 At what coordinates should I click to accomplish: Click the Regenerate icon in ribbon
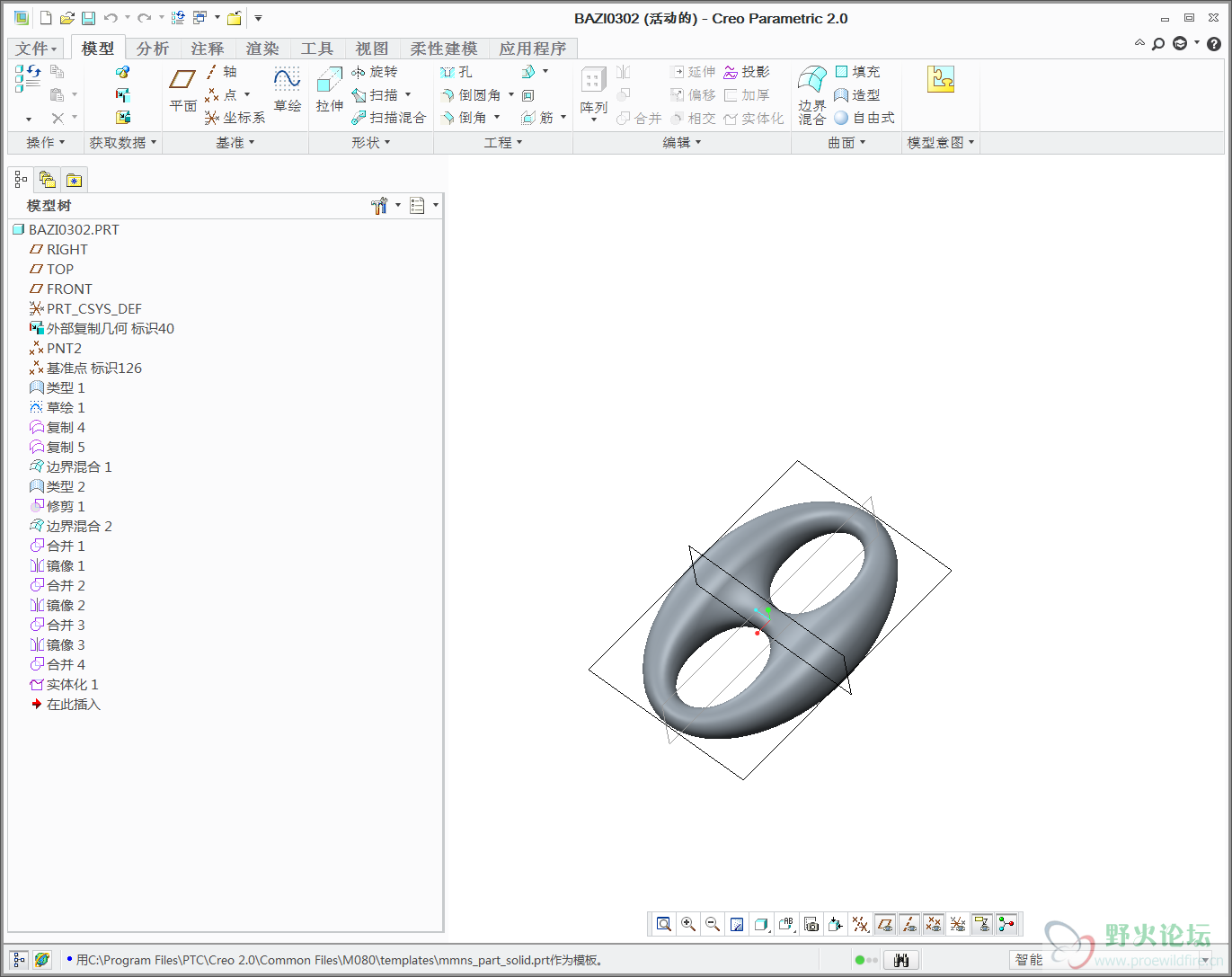(x=27, y=78)
